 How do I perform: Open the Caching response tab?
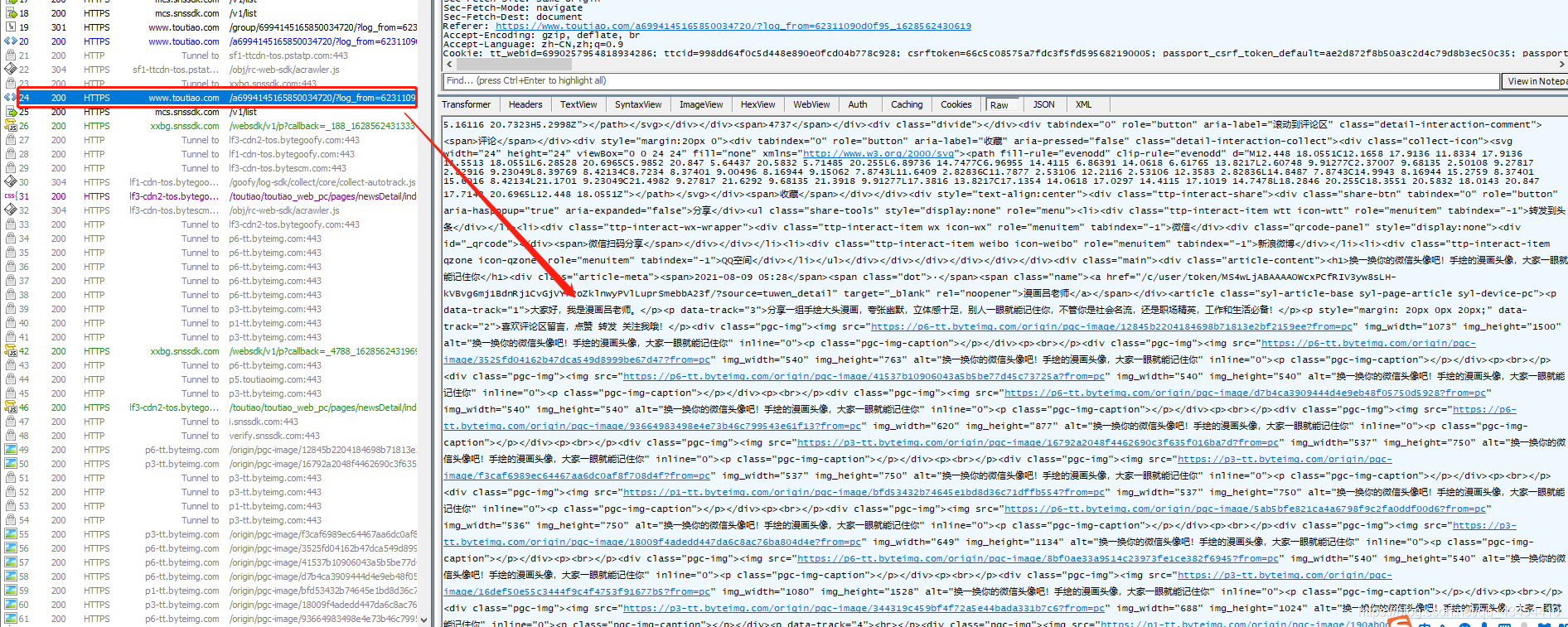[907, 104]
